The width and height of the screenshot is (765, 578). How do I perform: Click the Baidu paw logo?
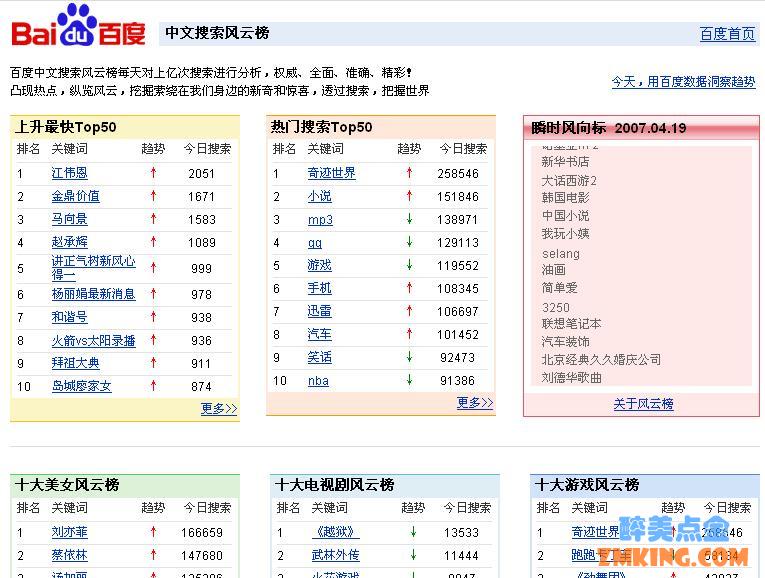click(78, 26)
